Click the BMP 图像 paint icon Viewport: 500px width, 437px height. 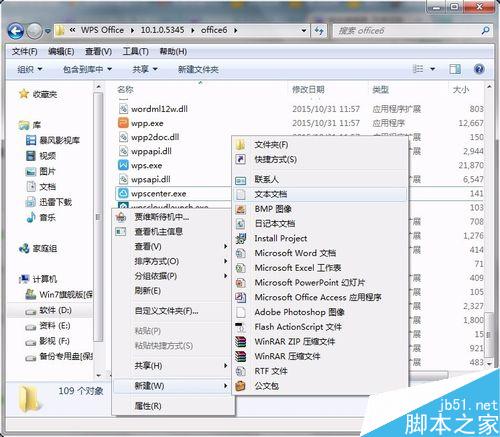pos(240,209)
